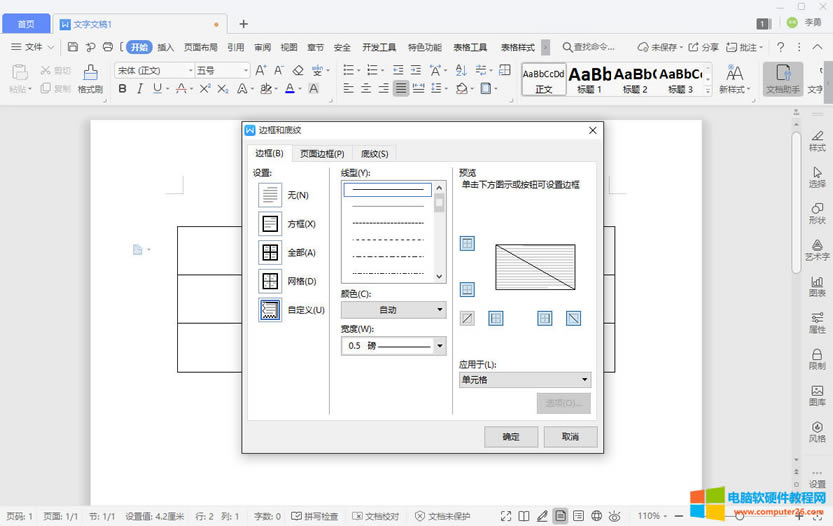This screenshot has height=526, width=833.
Task: Select the 方框 (Box) border setting
Action: click(270, 224)
